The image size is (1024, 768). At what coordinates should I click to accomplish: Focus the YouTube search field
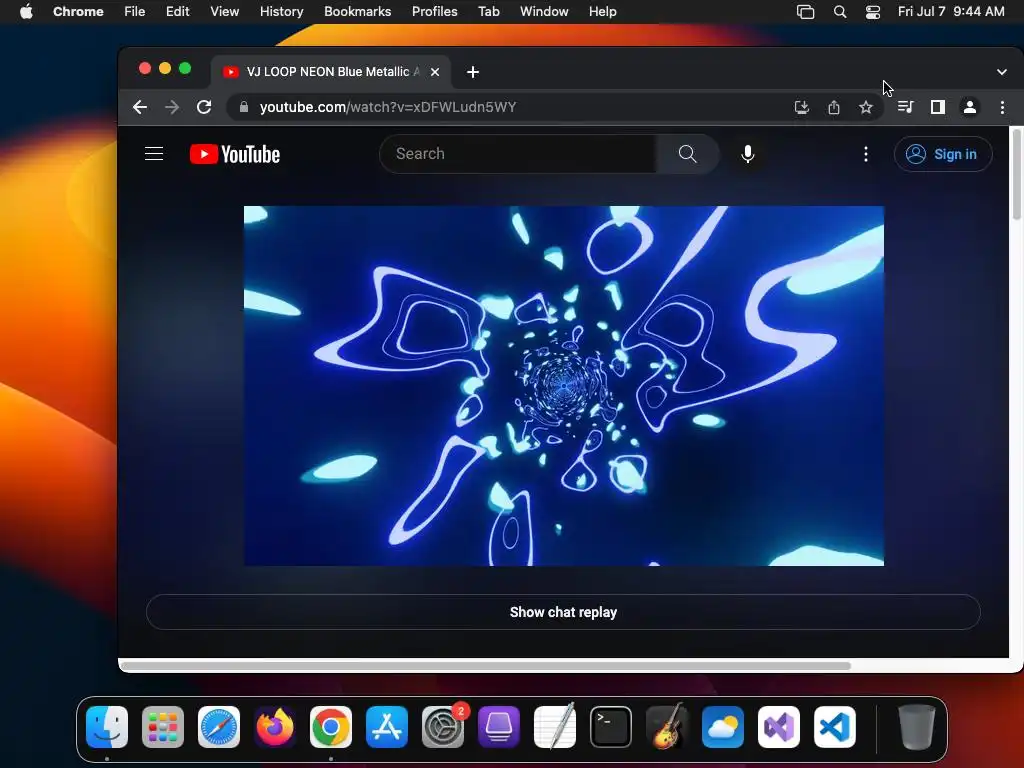click(519, 154)
